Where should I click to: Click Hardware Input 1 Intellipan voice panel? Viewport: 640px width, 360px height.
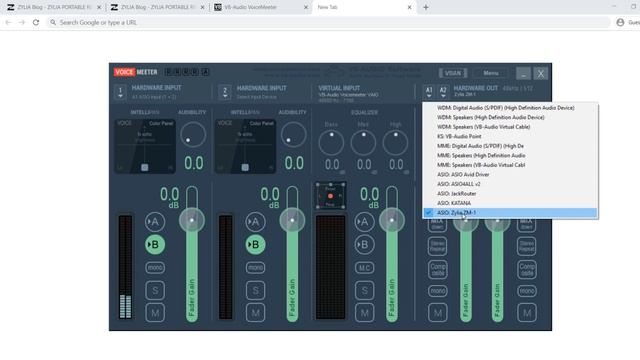[x=145, y=146]
